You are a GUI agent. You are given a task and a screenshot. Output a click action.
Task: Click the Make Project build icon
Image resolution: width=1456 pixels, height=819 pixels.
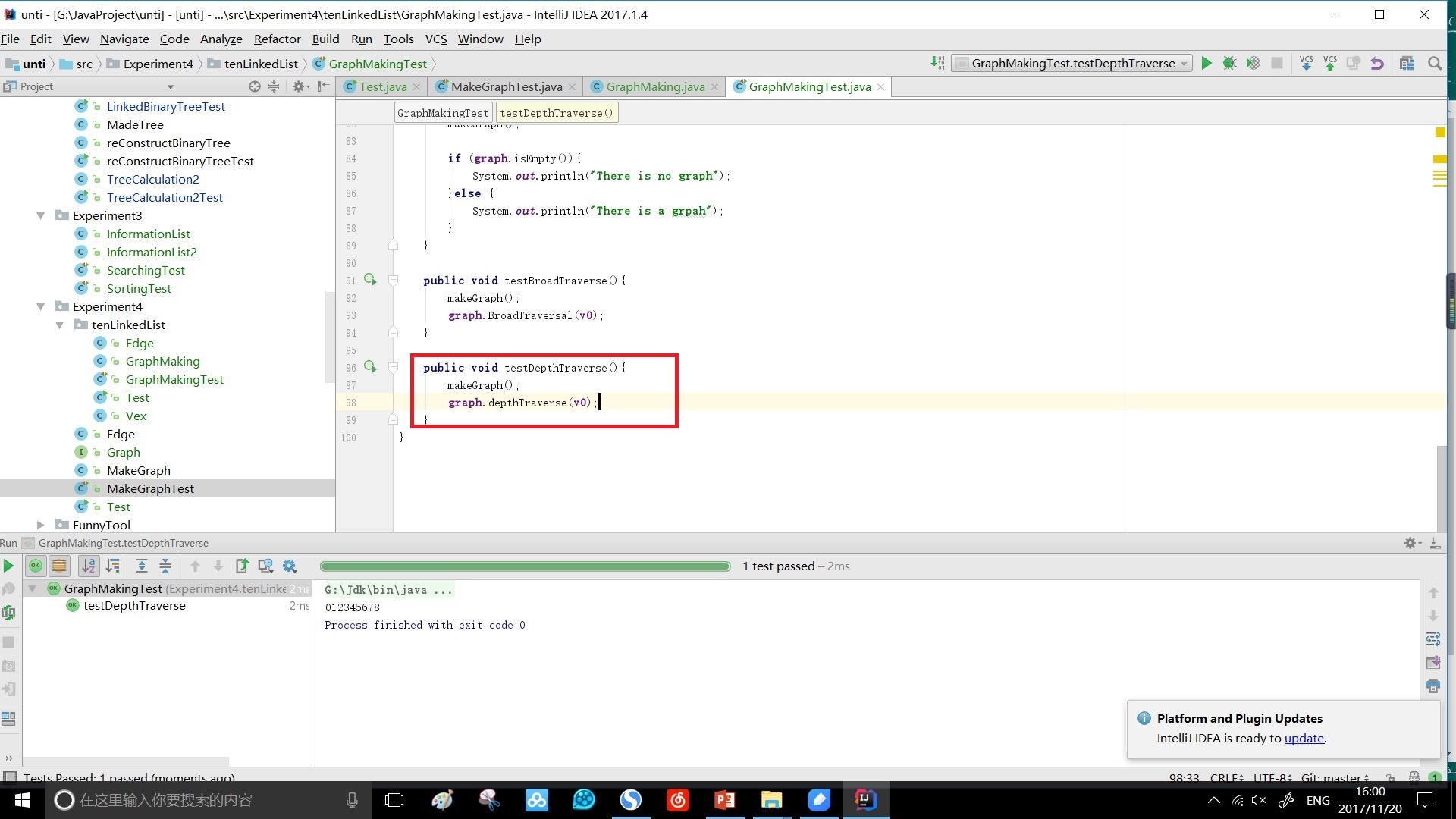[x=938, y=64]
